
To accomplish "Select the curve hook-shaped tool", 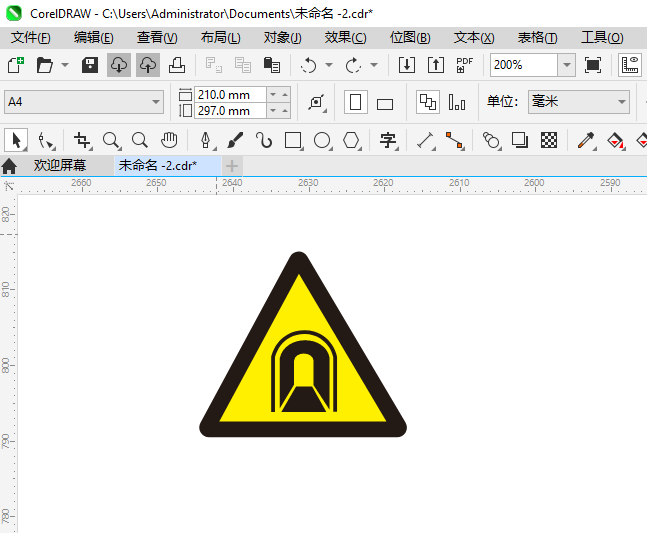I will pyautogui.click(x=264, y=140).
